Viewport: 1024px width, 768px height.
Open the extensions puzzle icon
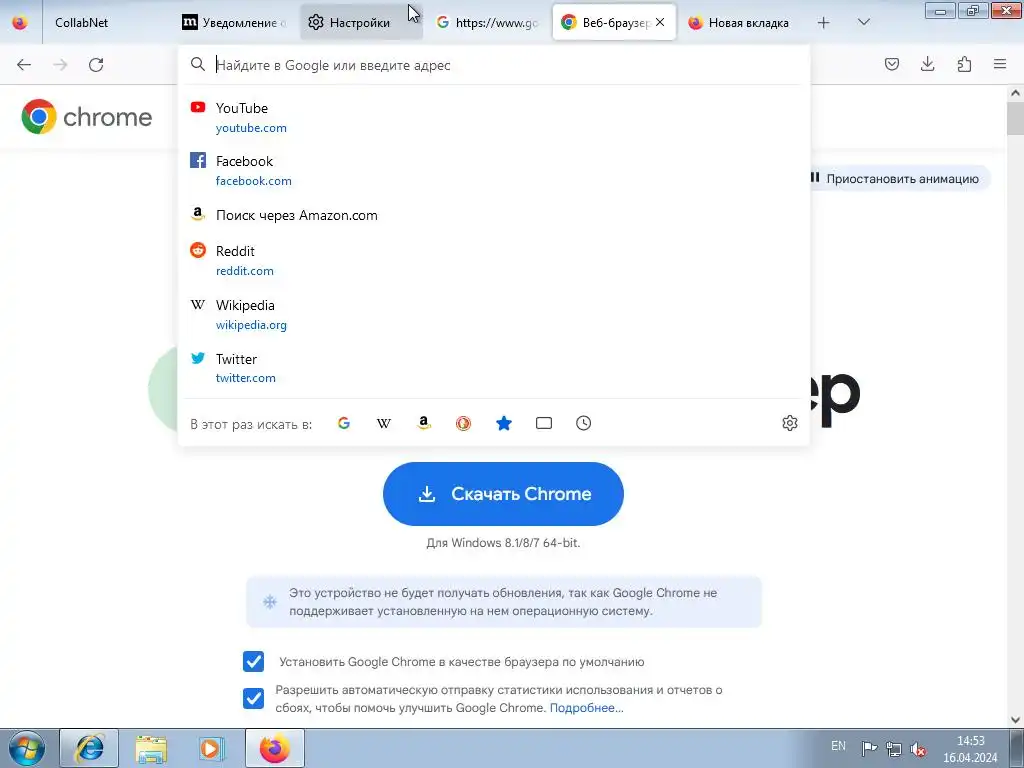[964, 64]
